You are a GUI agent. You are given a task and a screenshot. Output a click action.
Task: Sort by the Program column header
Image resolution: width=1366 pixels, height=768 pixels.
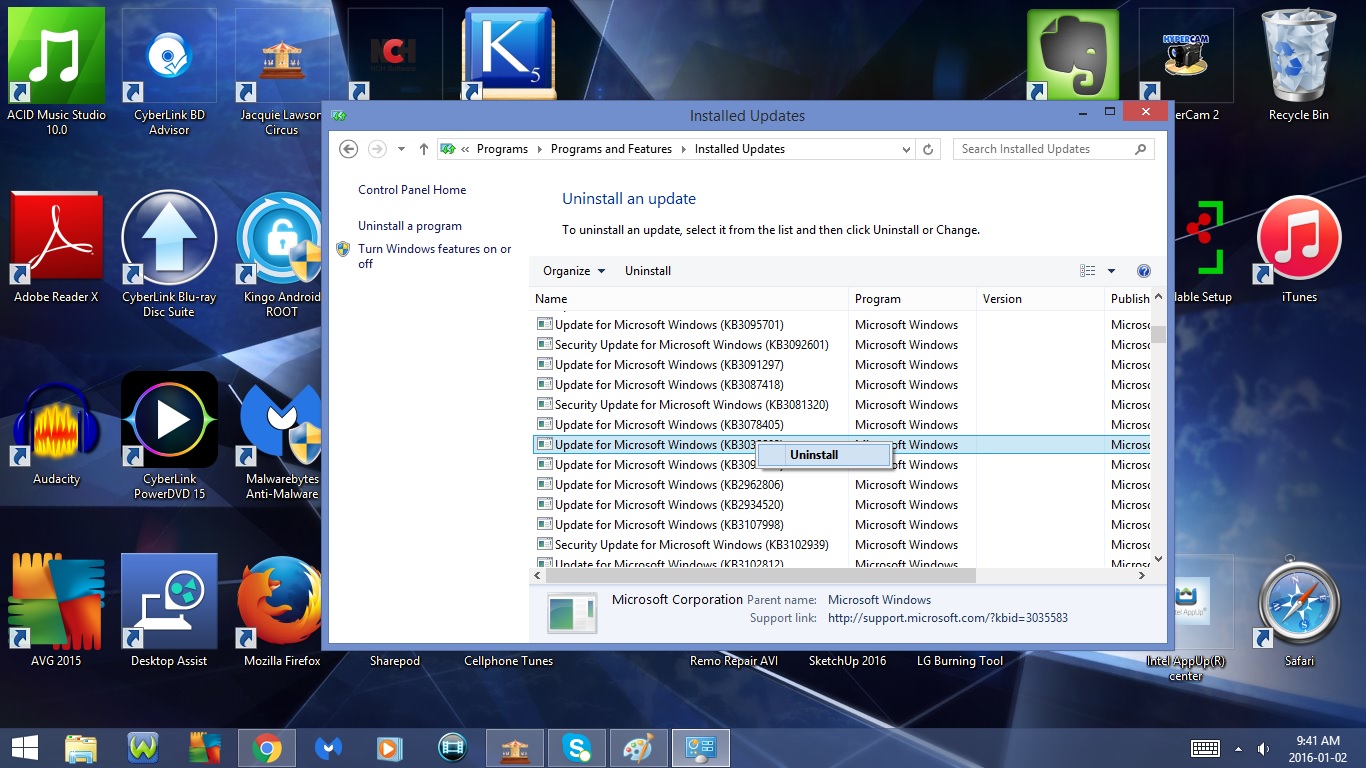(x=912, y=299)
